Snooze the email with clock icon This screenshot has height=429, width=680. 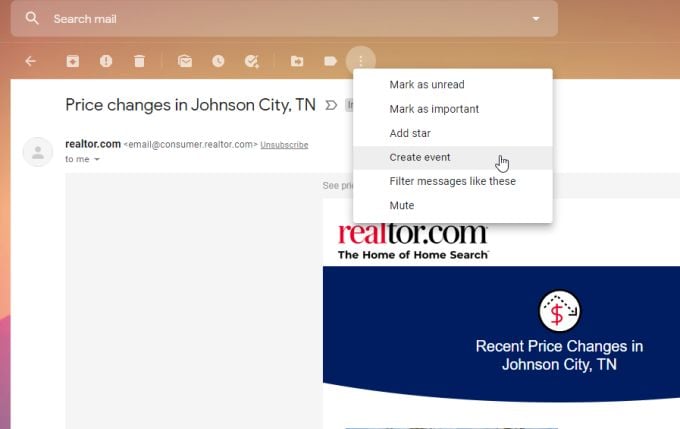point(218,61)
